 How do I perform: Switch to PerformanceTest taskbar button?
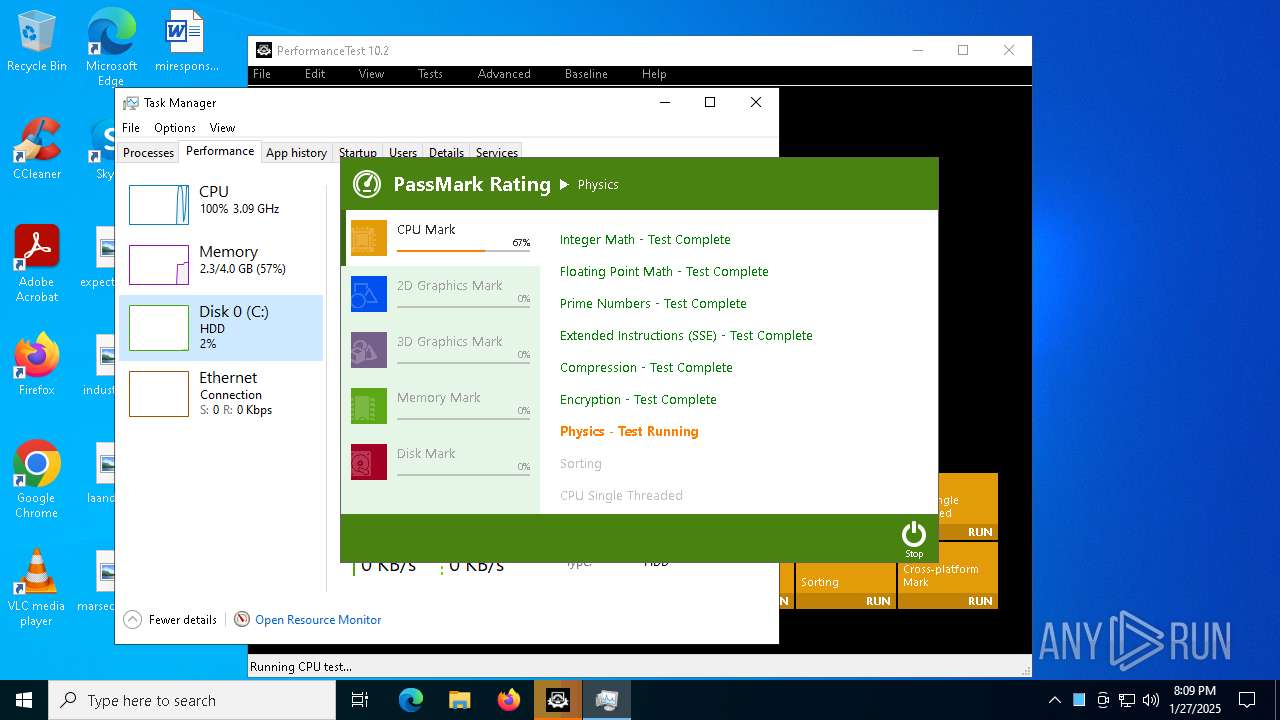click(557, 700)
